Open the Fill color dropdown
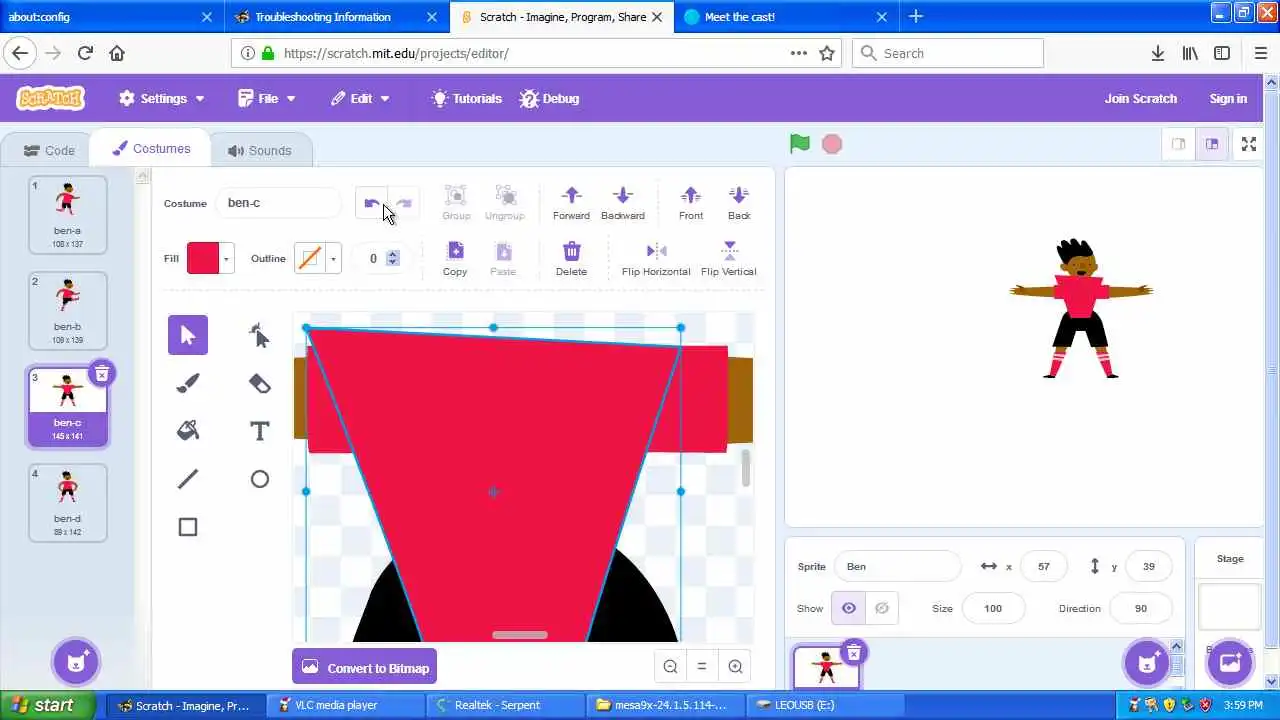1280x720 pixels. (227, 259)
